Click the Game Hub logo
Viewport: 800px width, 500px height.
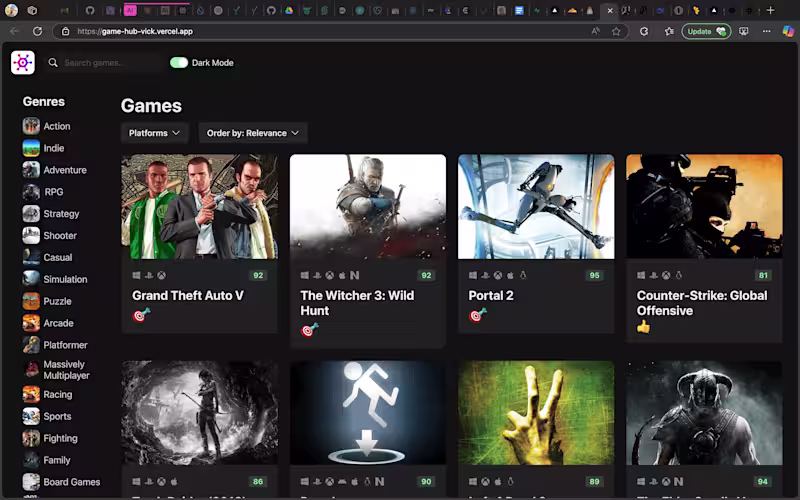[x=23, y=62]
